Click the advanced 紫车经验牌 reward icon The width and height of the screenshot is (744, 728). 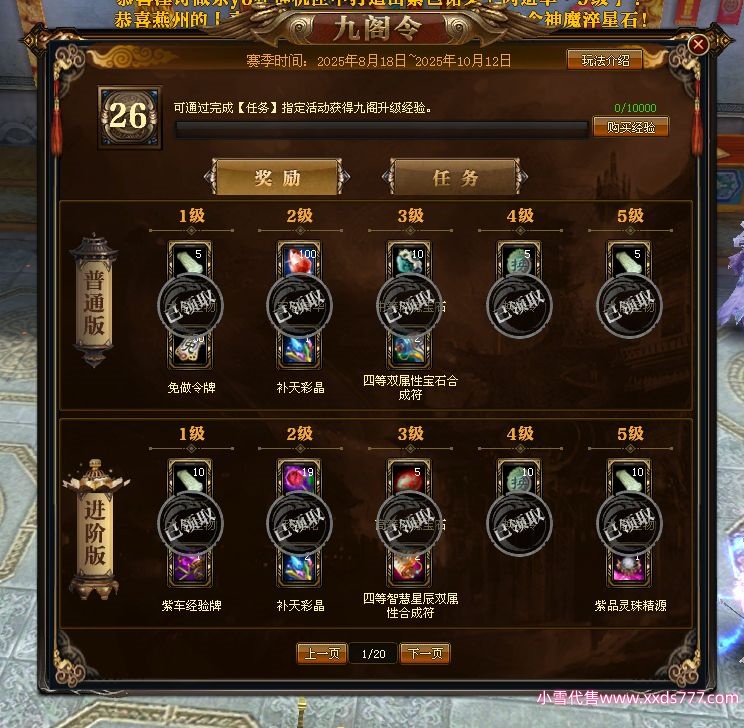(x=190, y=568)
